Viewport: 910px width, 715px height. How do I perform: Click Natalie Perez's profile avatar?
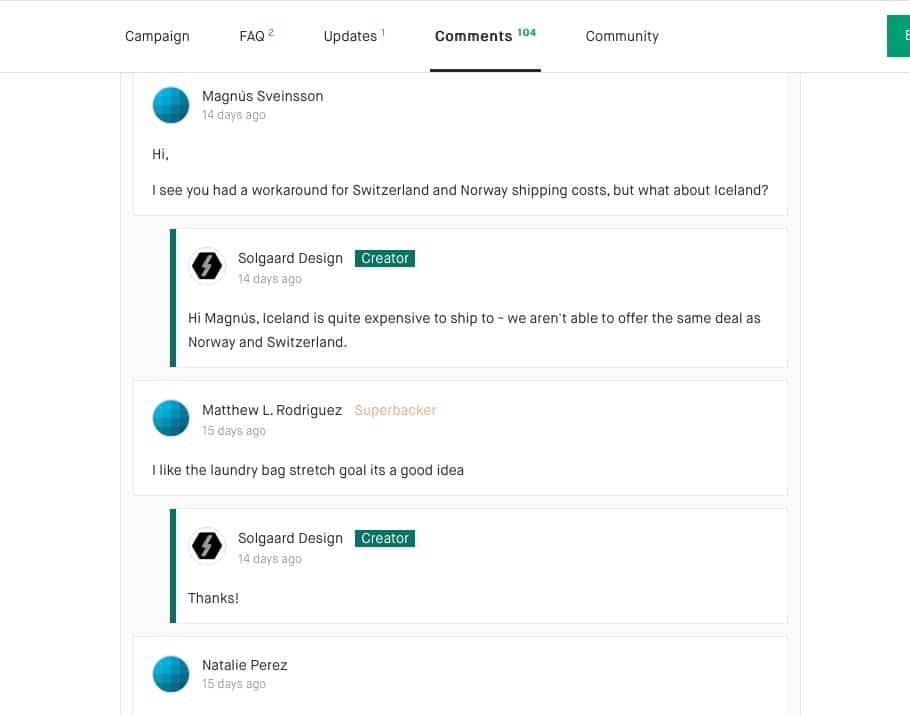pos(171,674)
